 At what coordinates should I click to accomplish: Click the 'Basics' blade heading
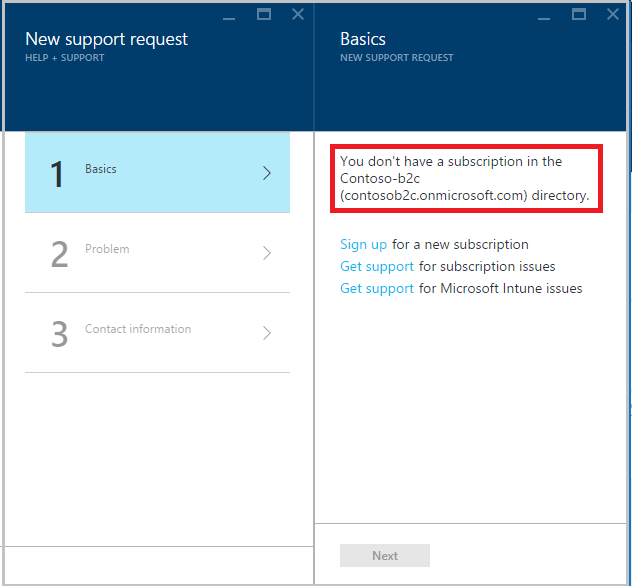[363, 39]
